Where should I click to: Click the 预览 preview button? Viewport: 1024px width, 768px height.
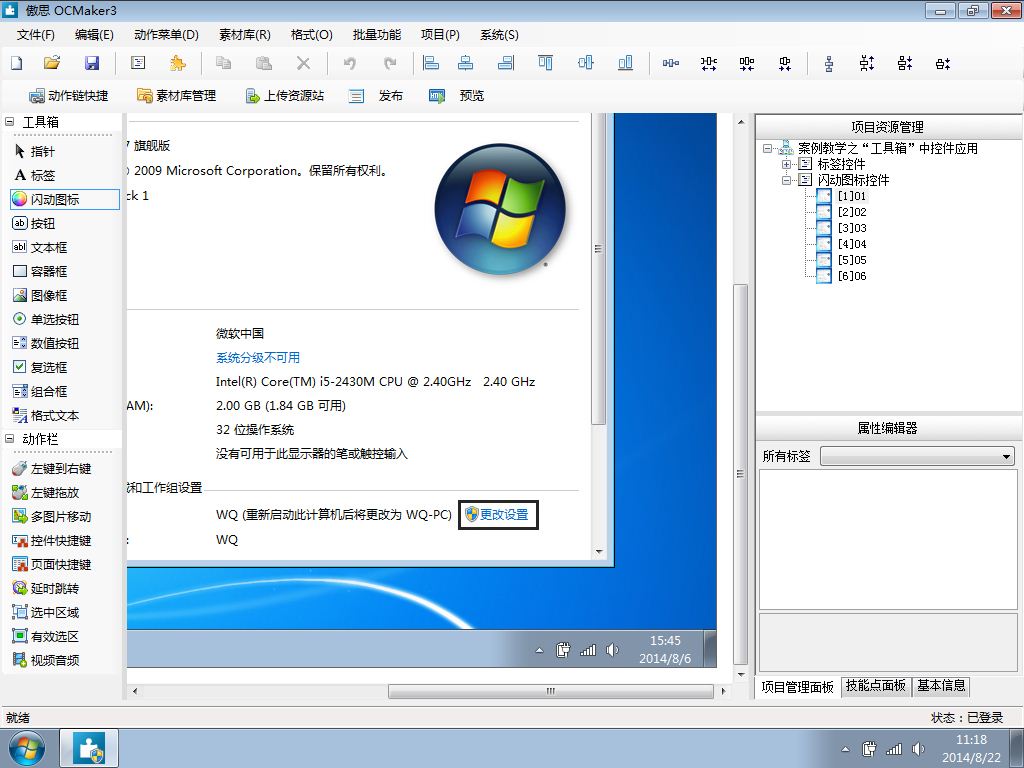pyautogui.click(x=456, y=96)
